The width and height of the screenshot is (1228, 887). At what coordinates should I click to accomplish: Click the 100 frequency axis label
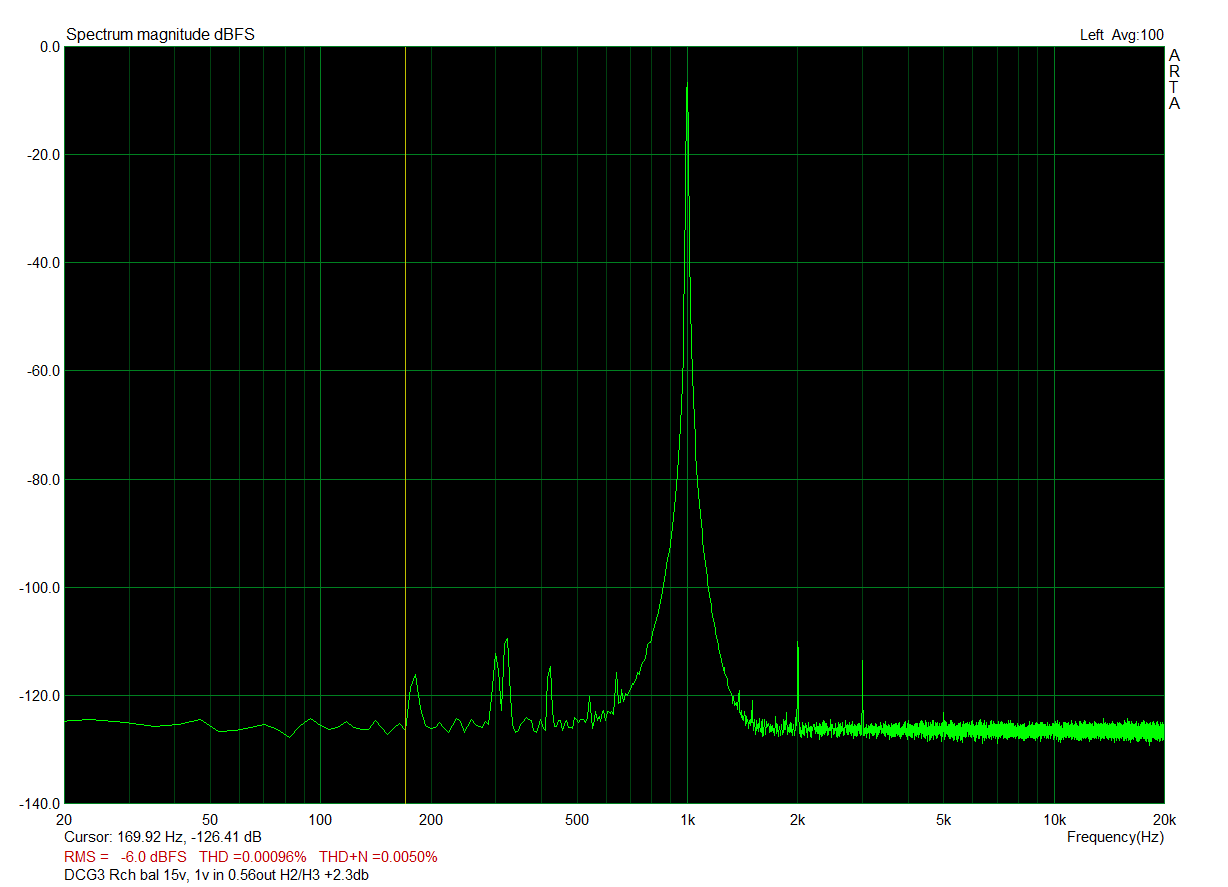click(320, 820)
